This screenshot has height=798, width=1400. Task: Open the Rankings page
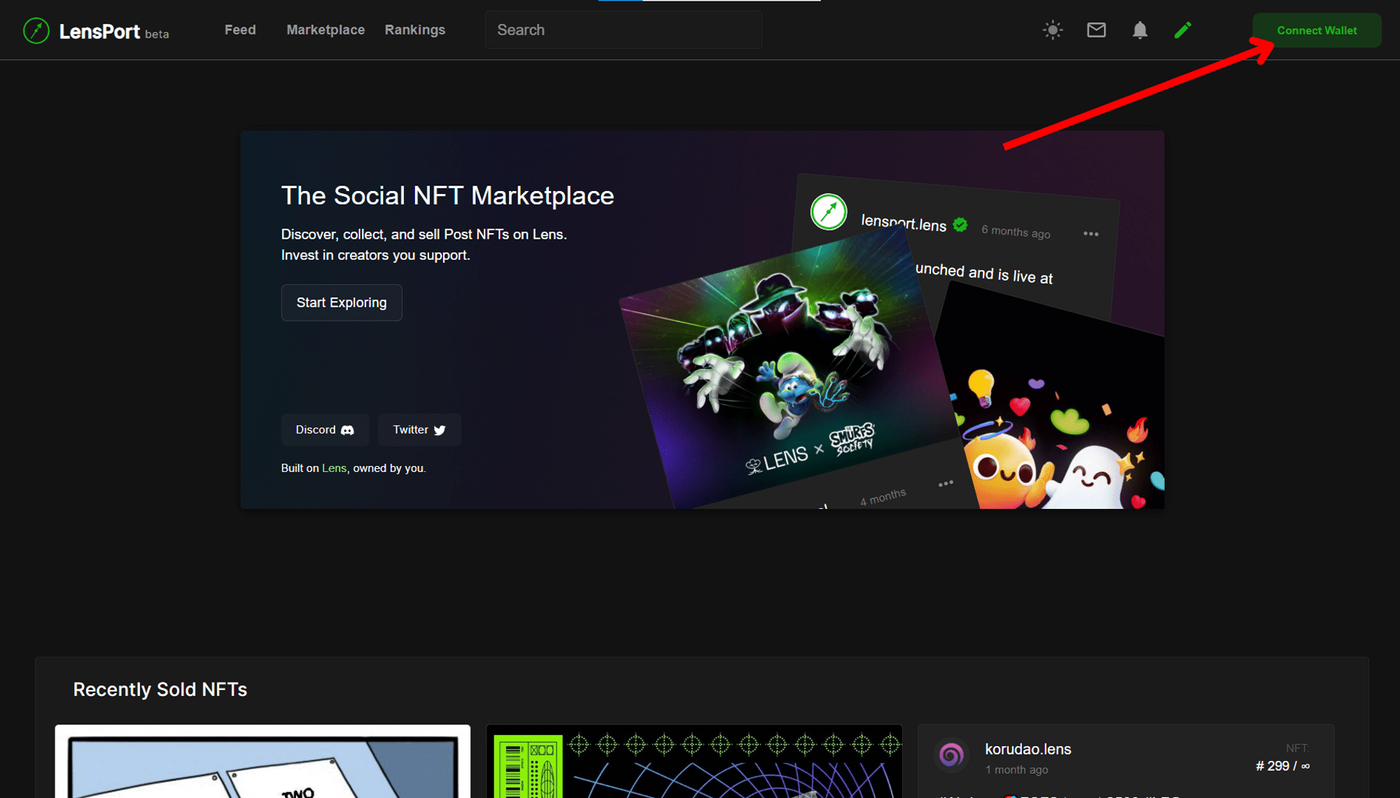(x=415, y=30)
